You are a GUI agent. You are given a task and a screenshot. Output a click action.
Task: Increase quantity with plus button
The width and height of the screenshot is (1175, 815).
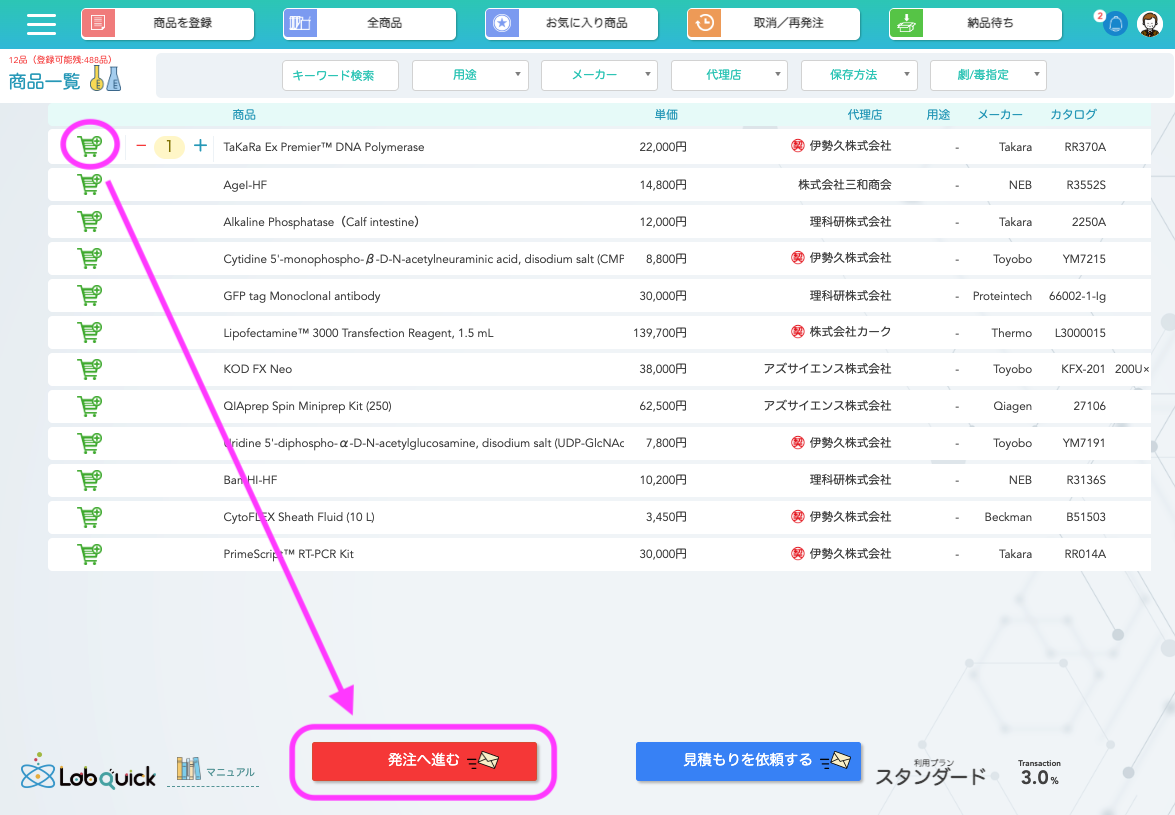coord(200,147)
